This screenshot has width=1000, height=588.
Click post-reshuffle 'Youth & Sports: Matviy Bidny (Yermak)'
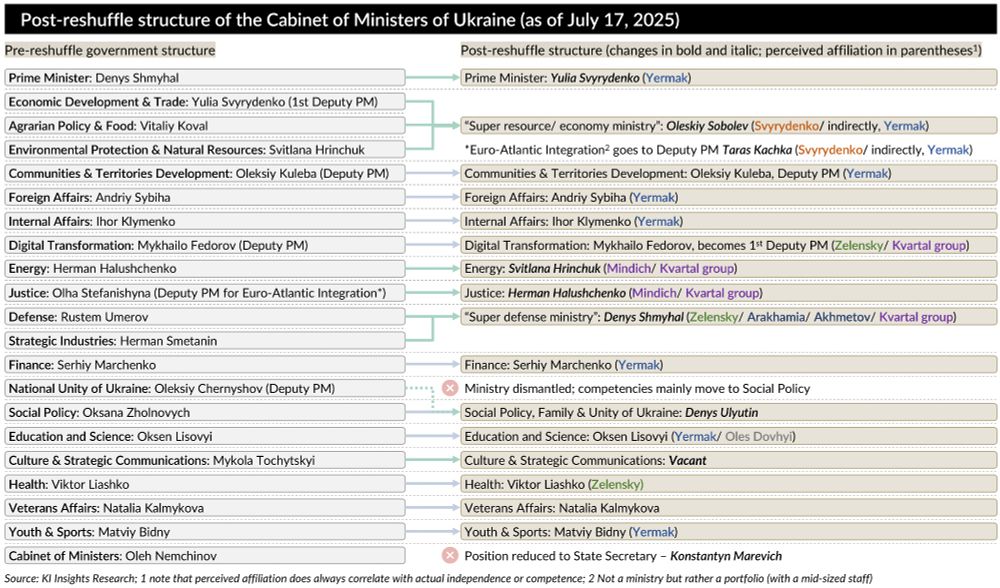pyautogui.click(x=728, y=532)
